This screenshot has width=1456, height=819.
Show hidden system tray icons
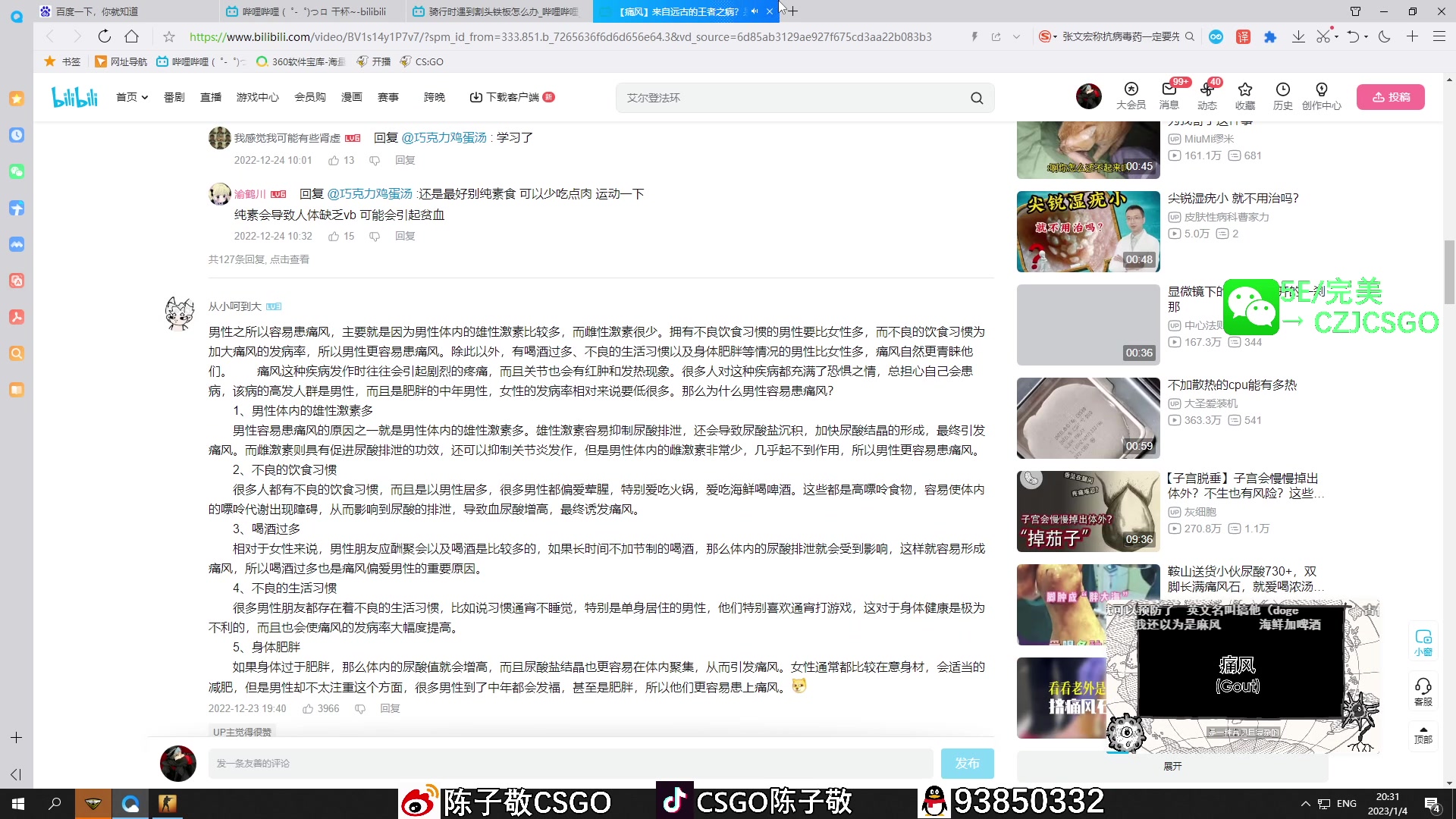(1305, 803)
